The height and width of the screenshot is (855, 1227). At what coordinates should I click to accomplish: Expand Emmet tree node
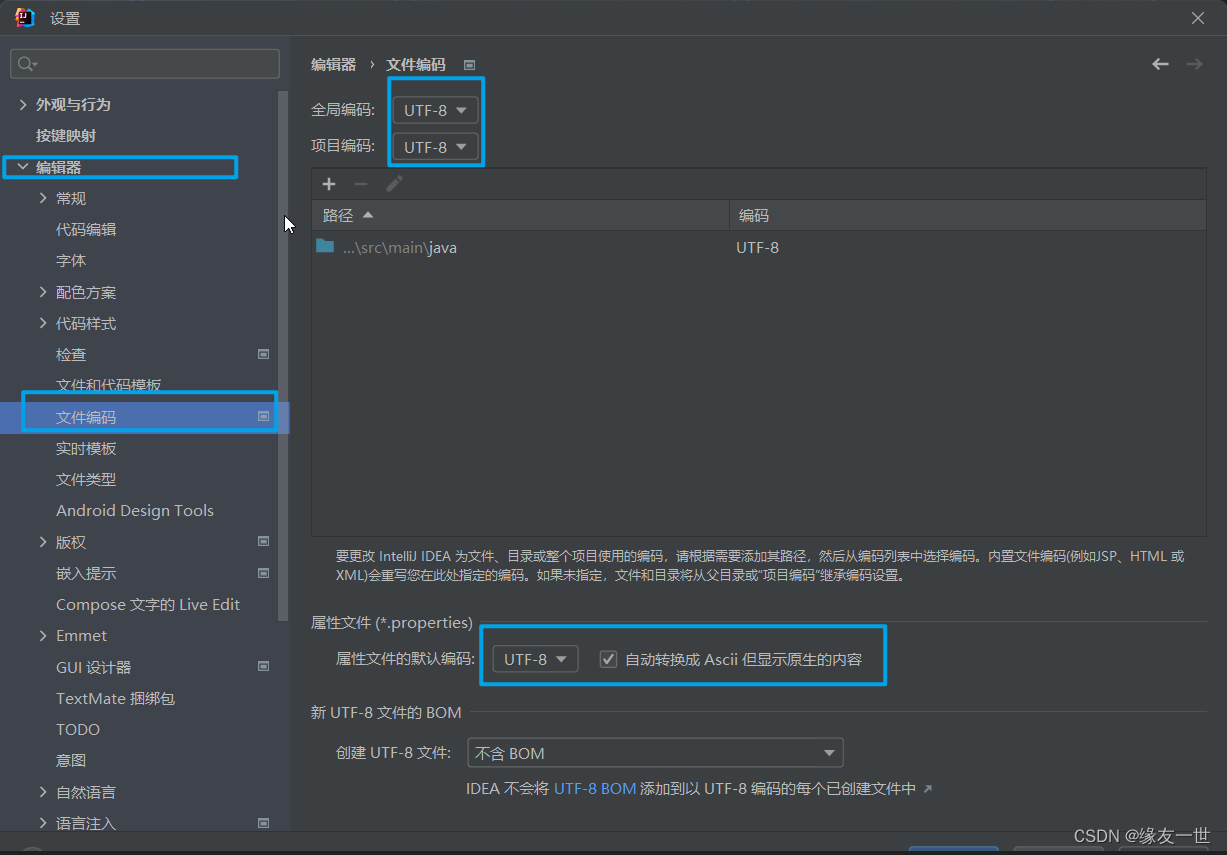point(43,635)
